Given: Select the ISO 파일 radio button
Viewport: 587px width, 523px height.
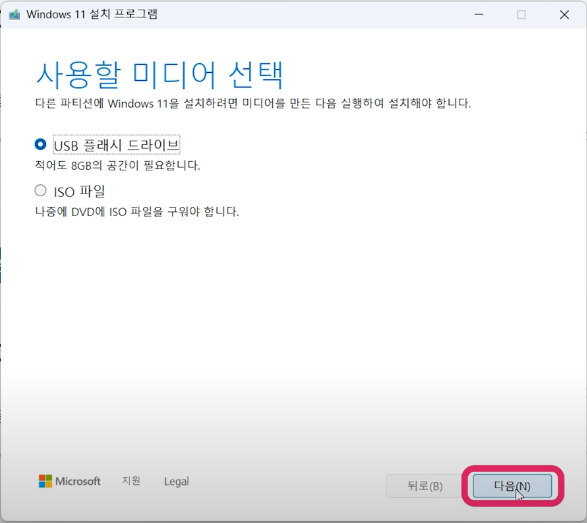Looking at the screenshot, I should (40, 191).
